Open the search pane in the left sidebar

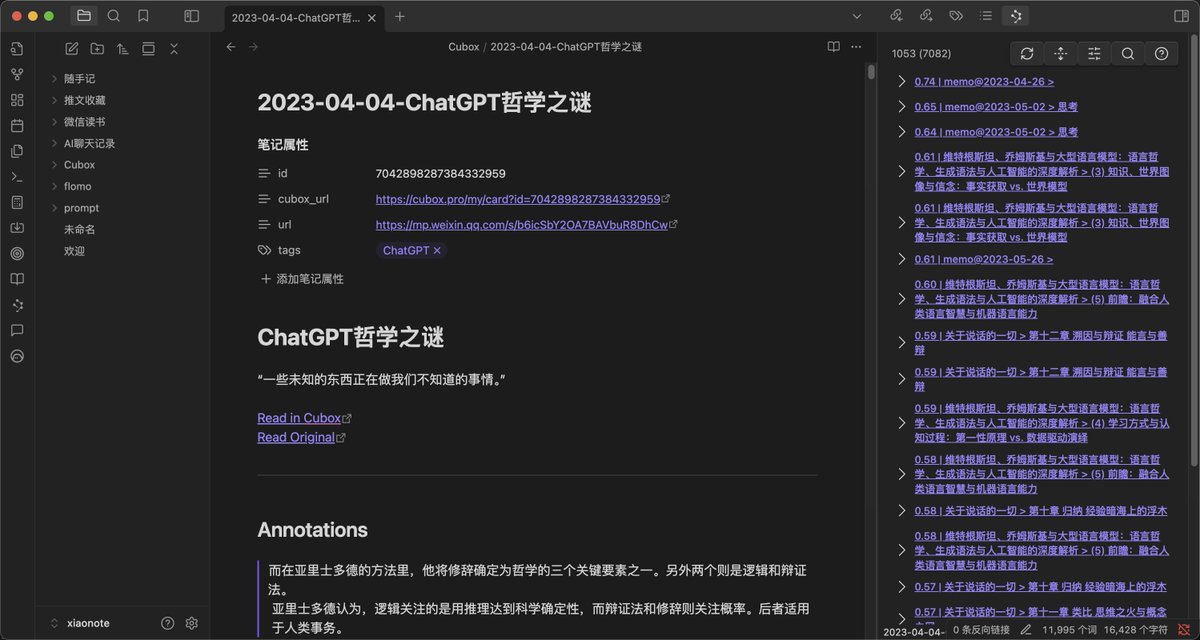coord(114,16)
